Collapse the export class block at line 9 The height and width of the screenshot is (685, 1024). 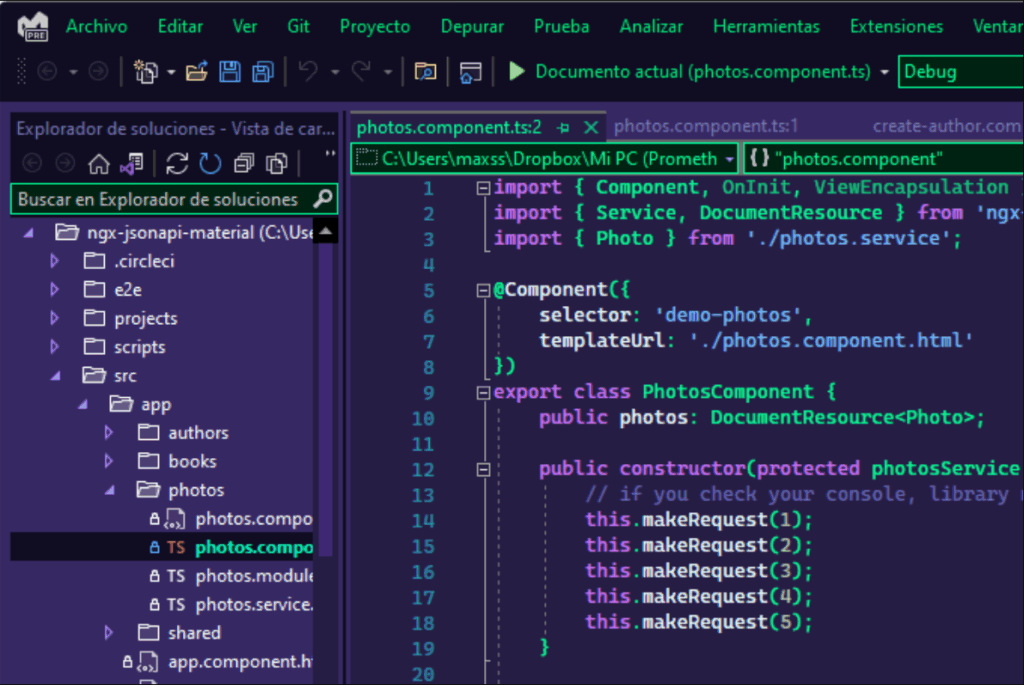483,392
